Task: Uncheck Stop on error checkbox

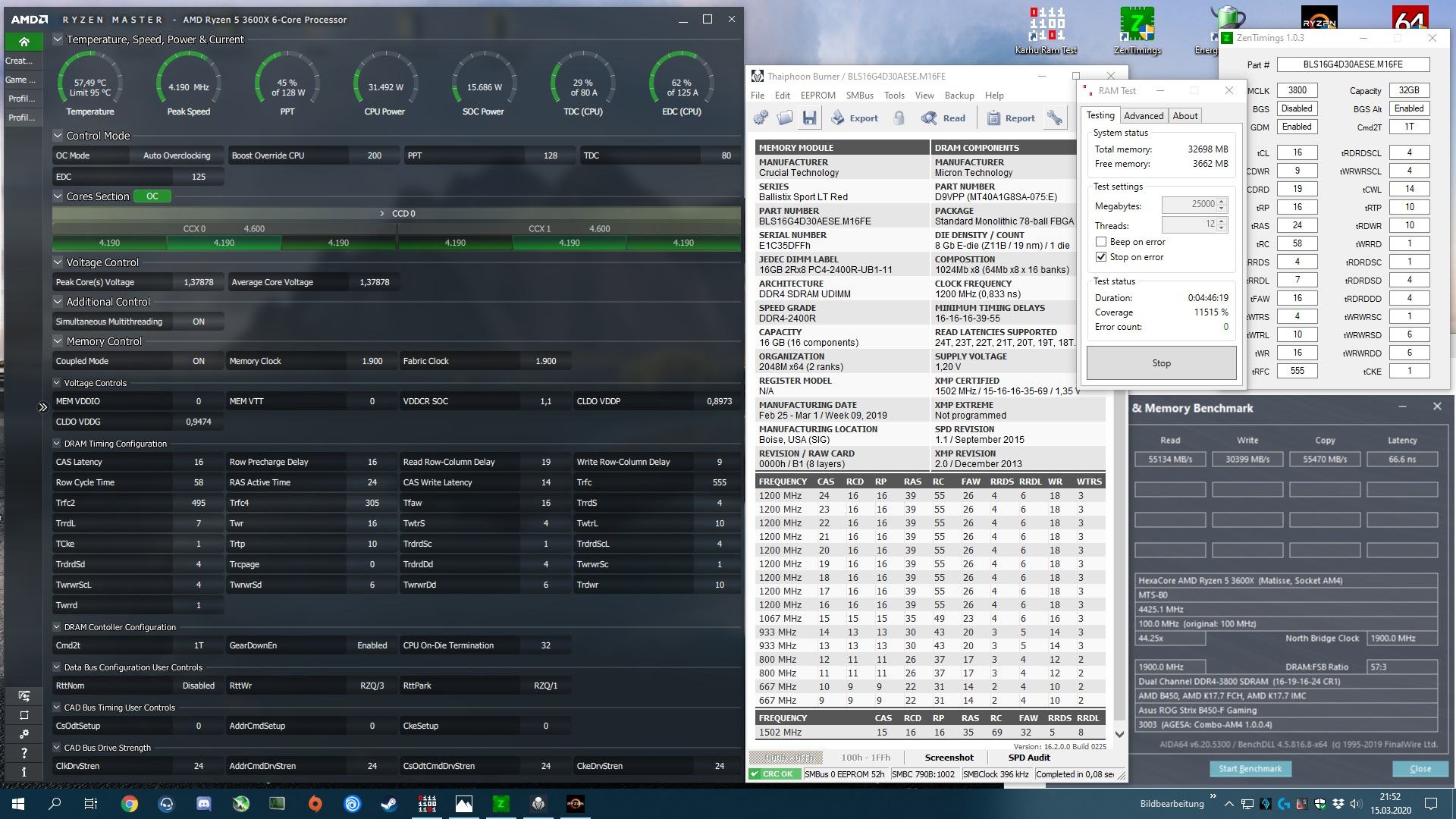Action: click(1101, 257)
